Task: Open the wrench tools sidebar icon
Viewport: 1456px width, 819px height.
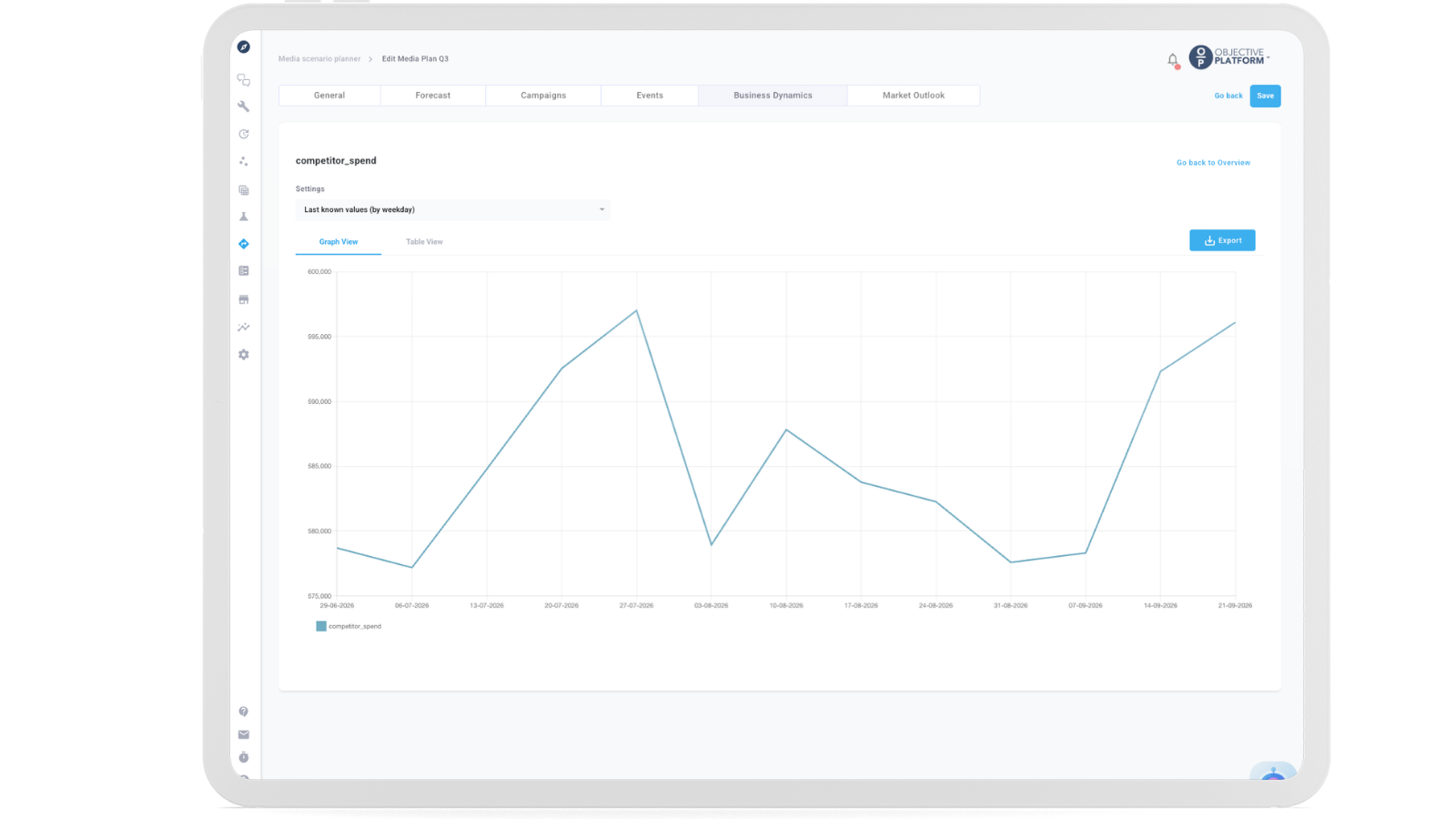Action: (244, 106)
